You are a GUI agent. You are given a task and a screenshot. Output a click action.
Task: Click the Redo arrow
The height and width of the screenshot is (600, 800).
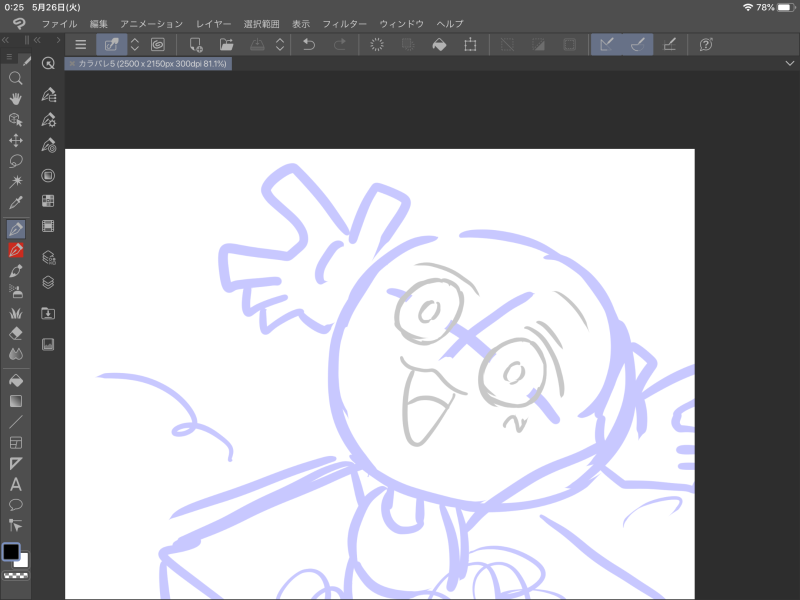(x=340, y=45)
